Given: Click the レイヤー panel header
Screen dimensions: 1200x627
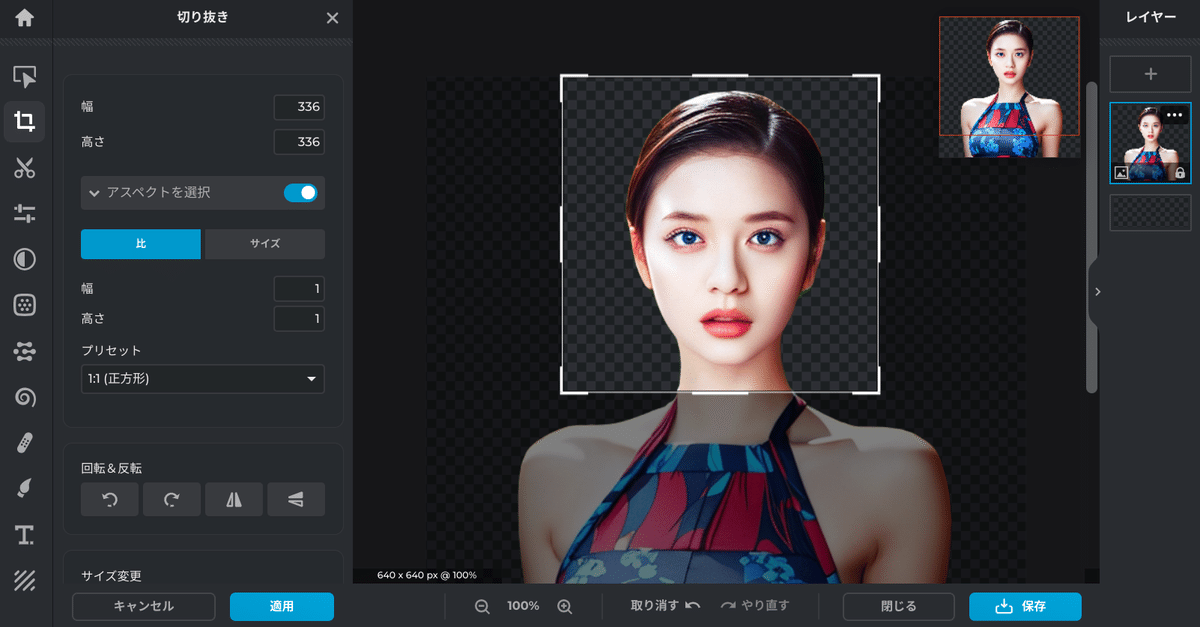Looking at the screenshot, I should pos(1150,18).
